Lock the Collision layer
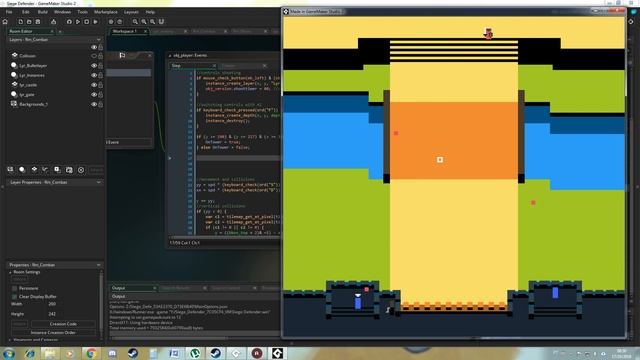The width and height of the screenshot is (640, 360). (100, 56)
